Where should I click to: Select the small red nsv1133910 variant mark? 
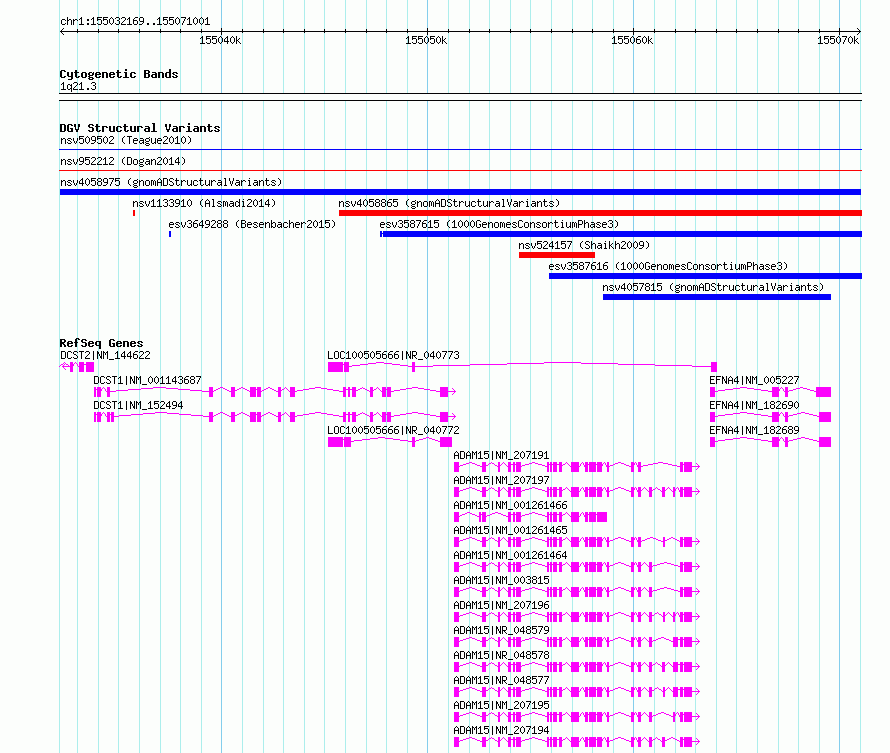(134, 213)
